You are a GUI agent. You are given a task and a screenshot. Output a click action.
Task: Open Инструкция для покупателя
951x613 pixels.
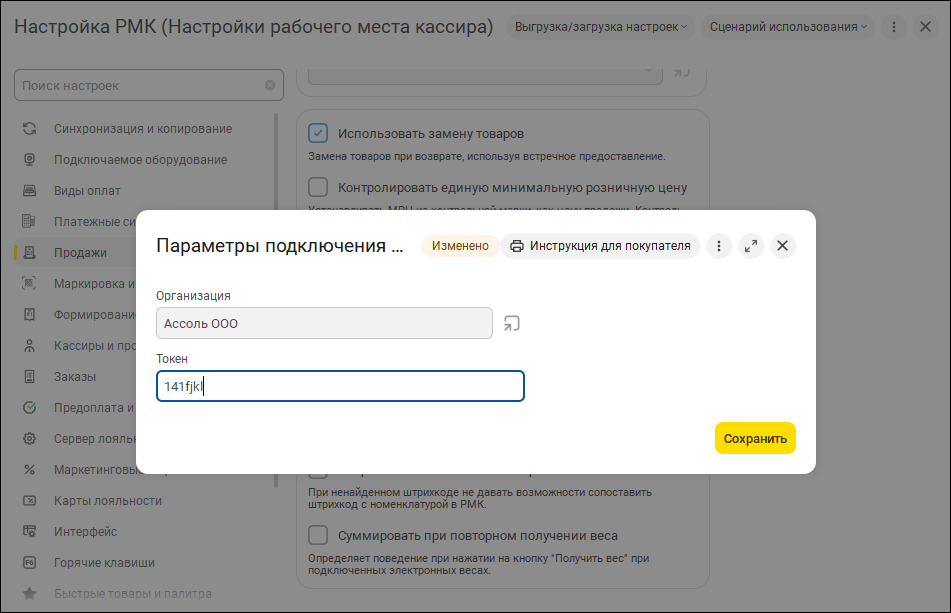(600, 246)
